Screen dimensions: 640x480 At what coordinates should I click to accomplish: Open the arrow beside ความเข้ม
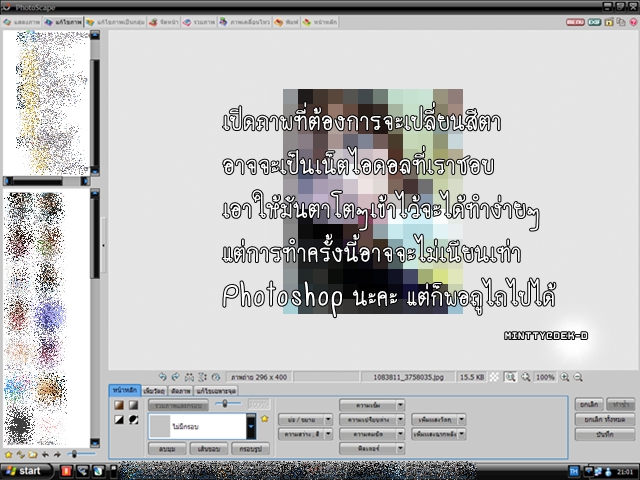(400, 405)
